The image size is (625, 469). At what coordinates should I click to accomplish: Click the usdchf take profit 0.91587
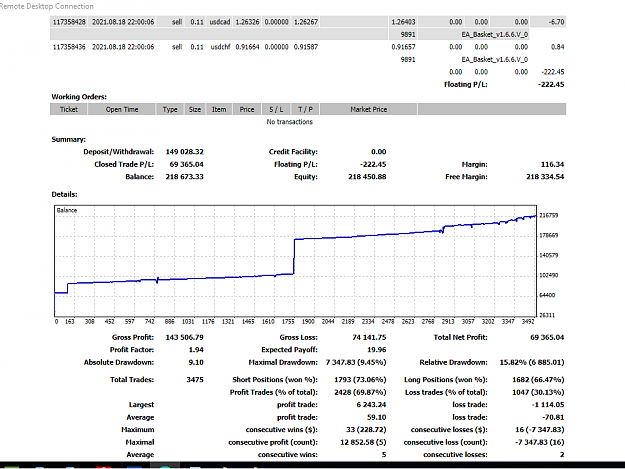click(306, 47)
